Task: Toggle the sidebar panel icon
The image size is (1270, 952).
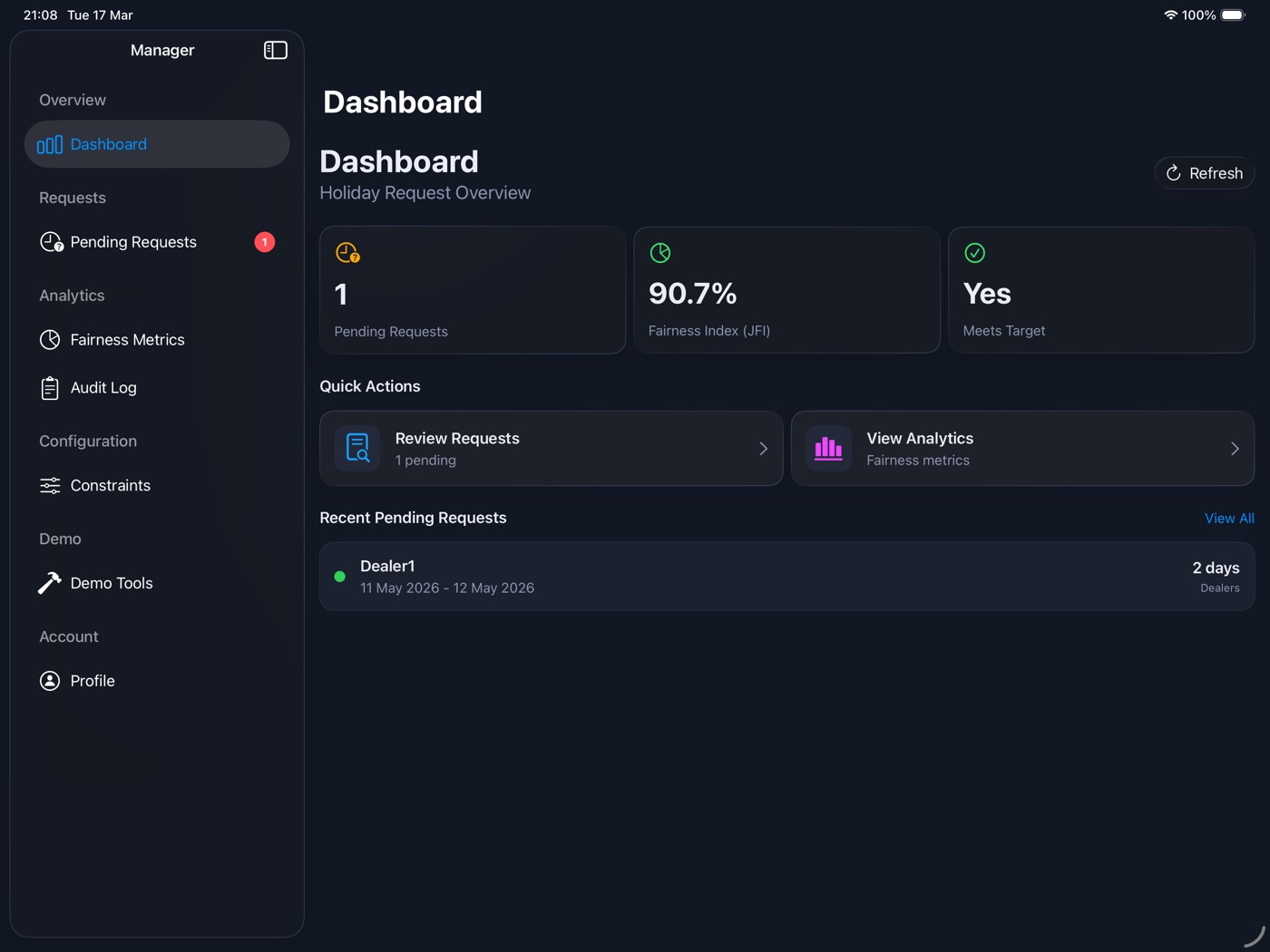Action: tap(276, 50)
